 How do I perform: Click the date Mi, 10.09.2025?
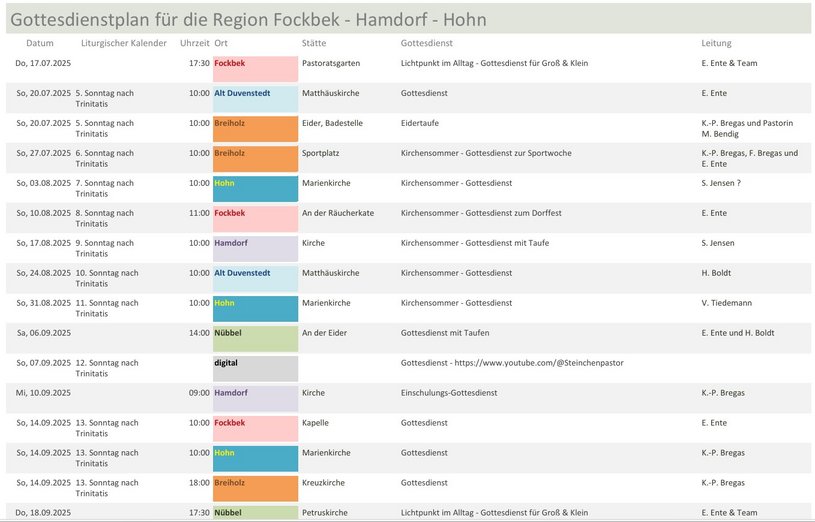[x=43, y=393]
